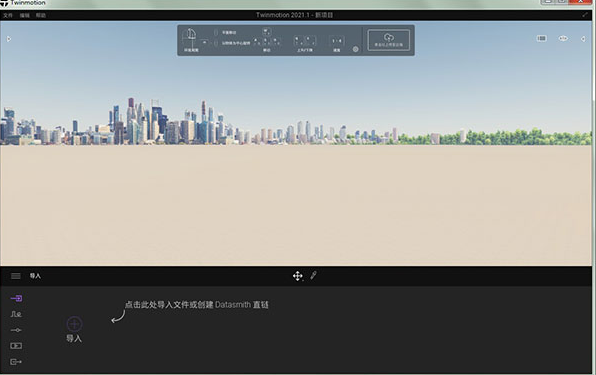
Task: Click the 1-4 speed keys icon
Action: pos(337,41)
